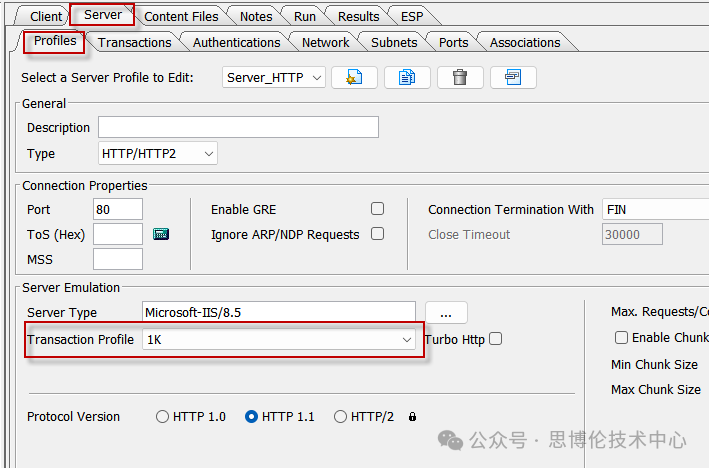Open the Subnets sub-tab
The width and height of the screenshot is (709, 468).
point(394,43)
